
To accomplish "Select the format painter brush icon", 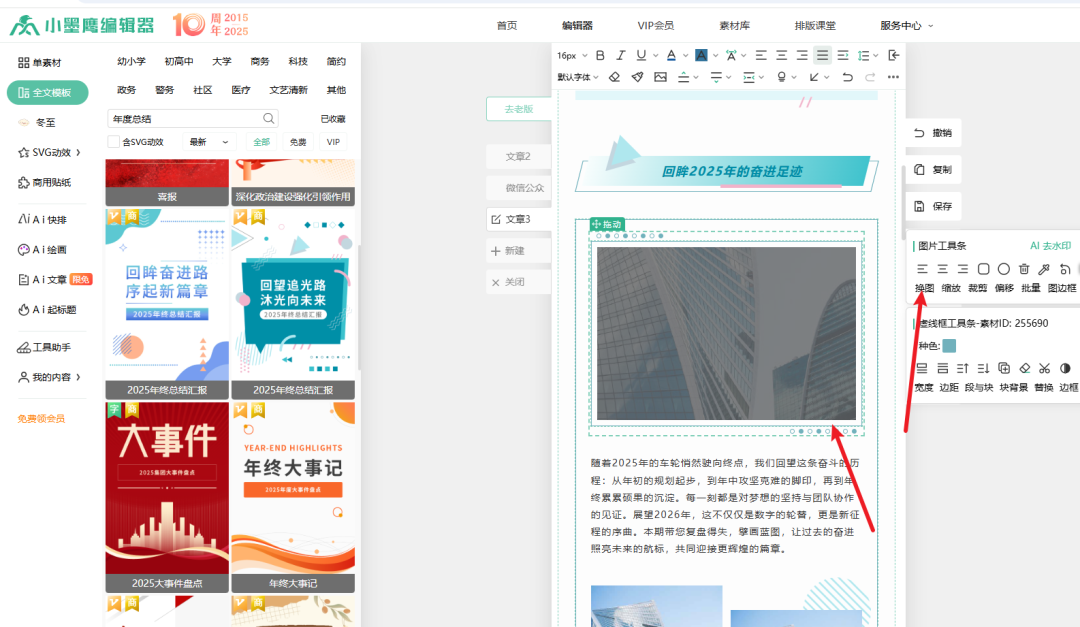I will (638, 77).
